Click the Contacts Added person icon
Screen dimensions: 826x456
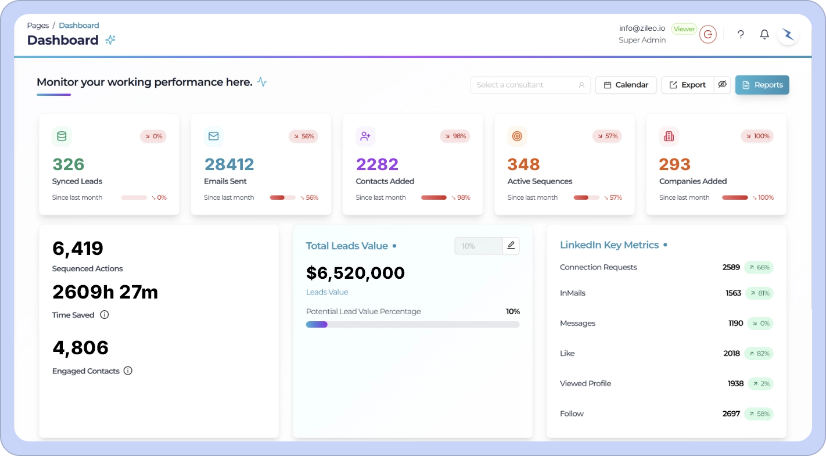[x=366, y=136]
